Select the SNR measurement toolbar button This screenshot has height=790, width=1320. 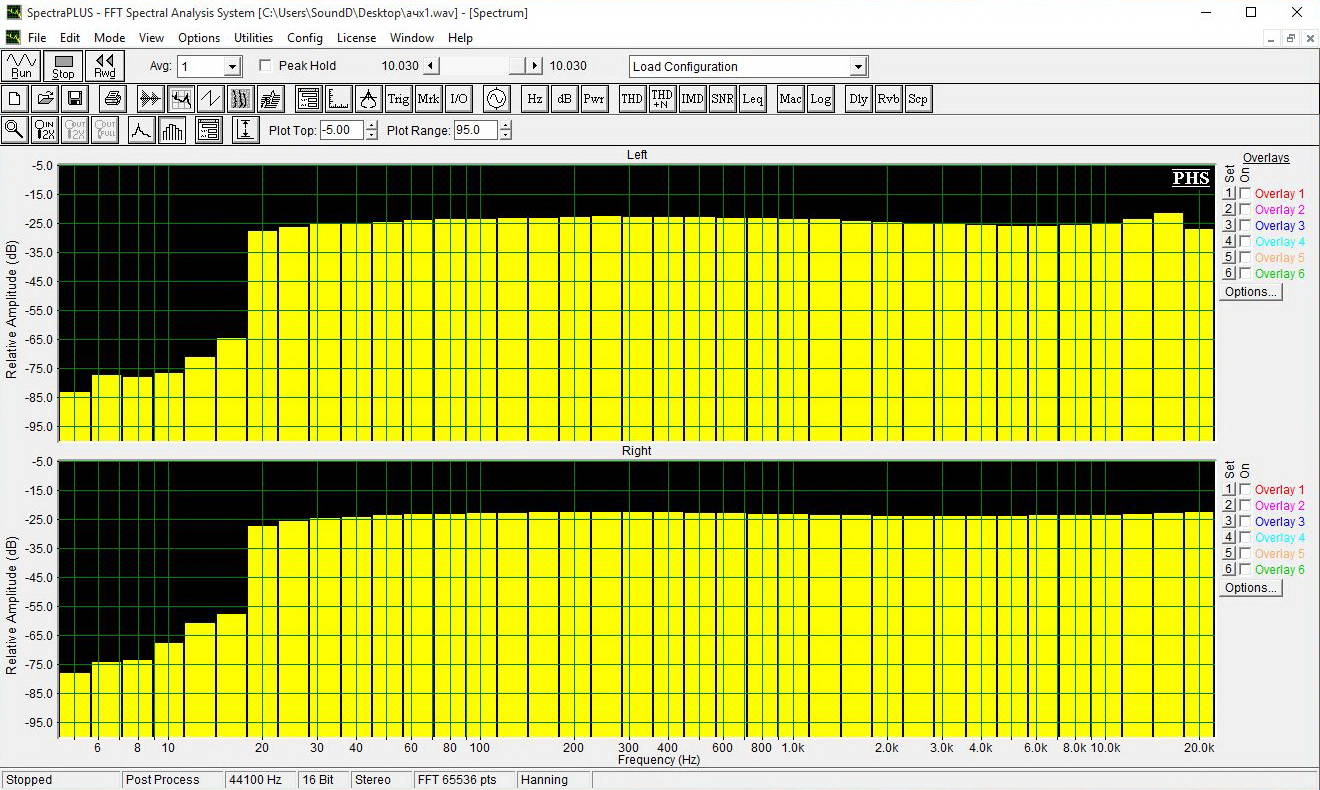[722, 98]
